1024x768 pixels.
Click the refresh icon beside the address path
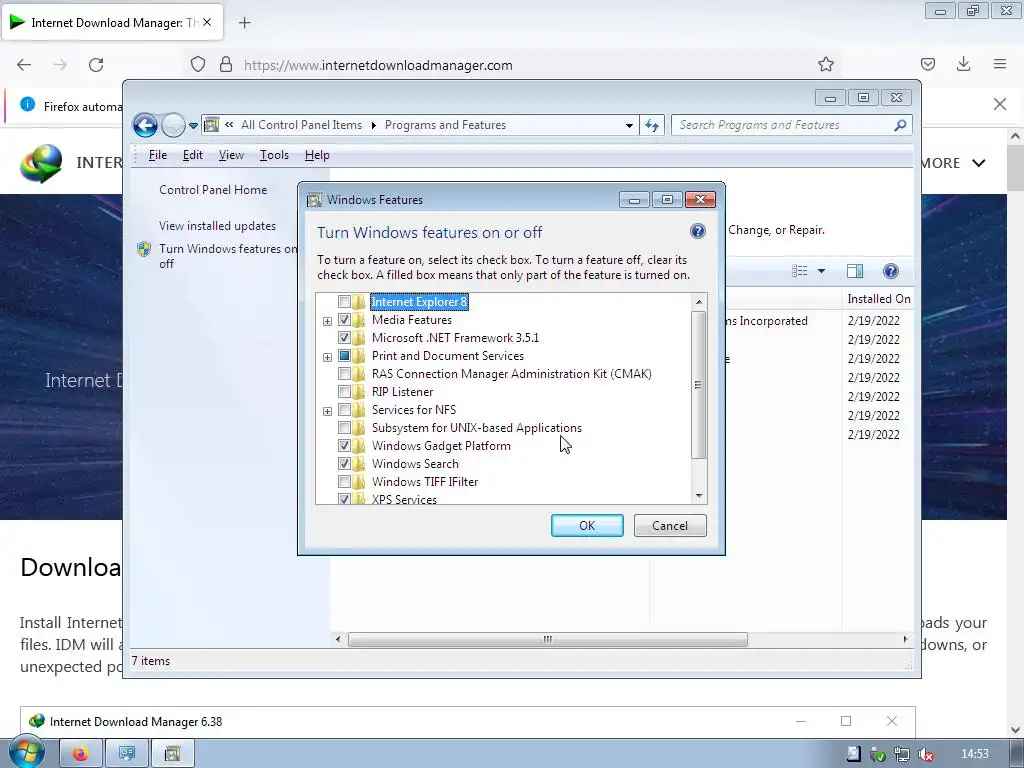point(652,125)
